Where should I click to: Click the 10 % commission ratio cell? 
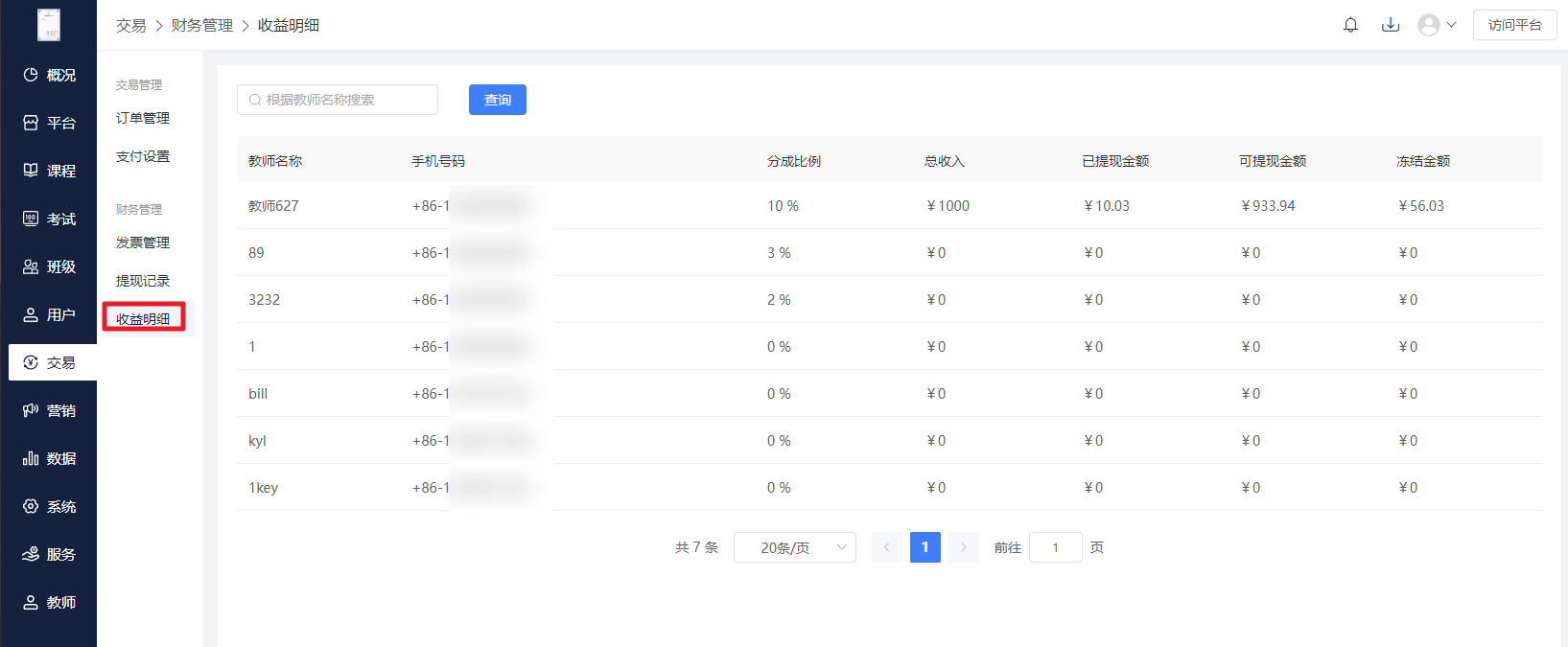coord(783,206)
